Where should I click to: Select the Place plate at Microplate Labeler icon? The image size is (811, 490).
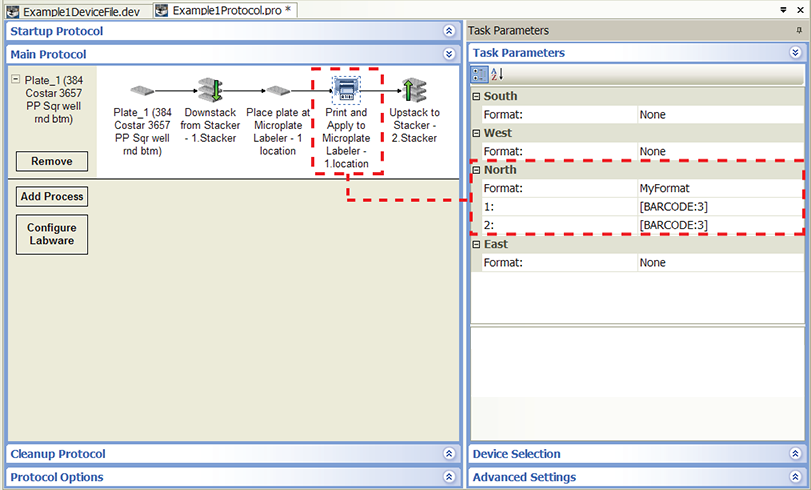tap(277, 91)
